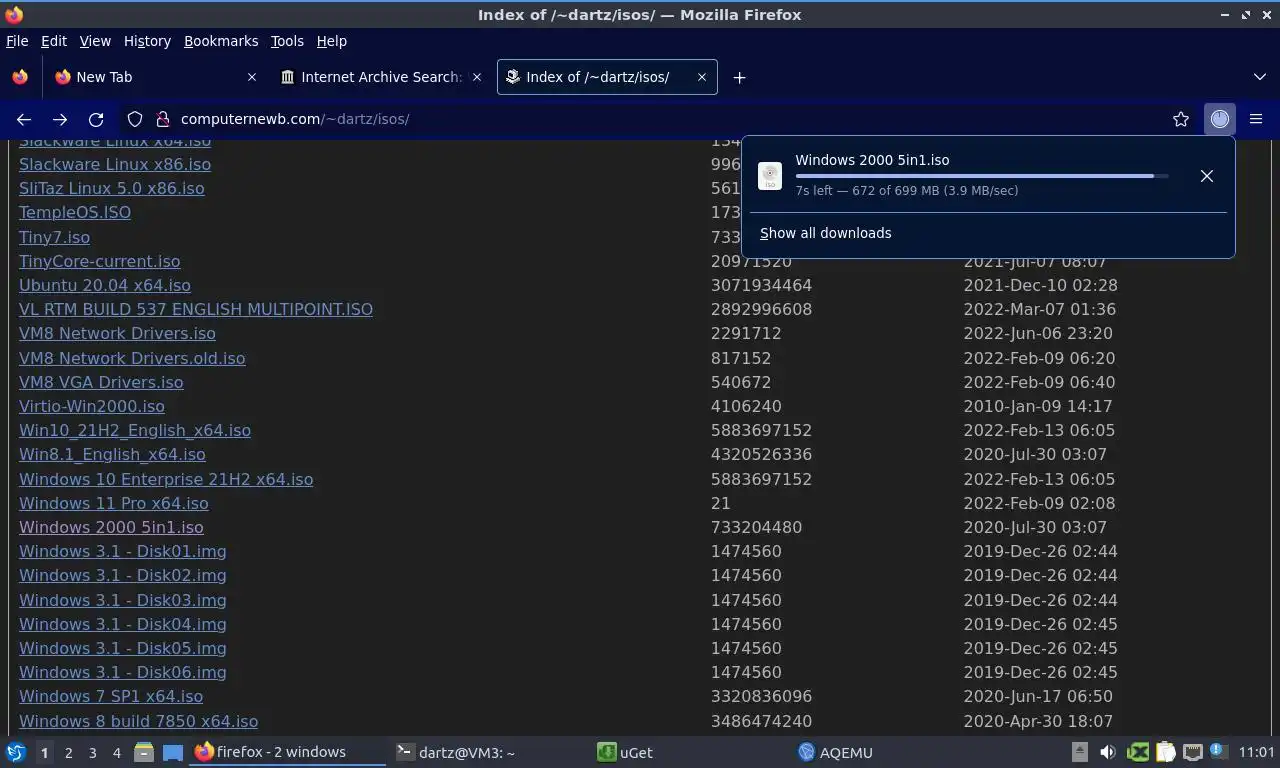Go back using the back arrow
The width and height of the screenshot is (1280, 768).
click(x=24, y=119)
